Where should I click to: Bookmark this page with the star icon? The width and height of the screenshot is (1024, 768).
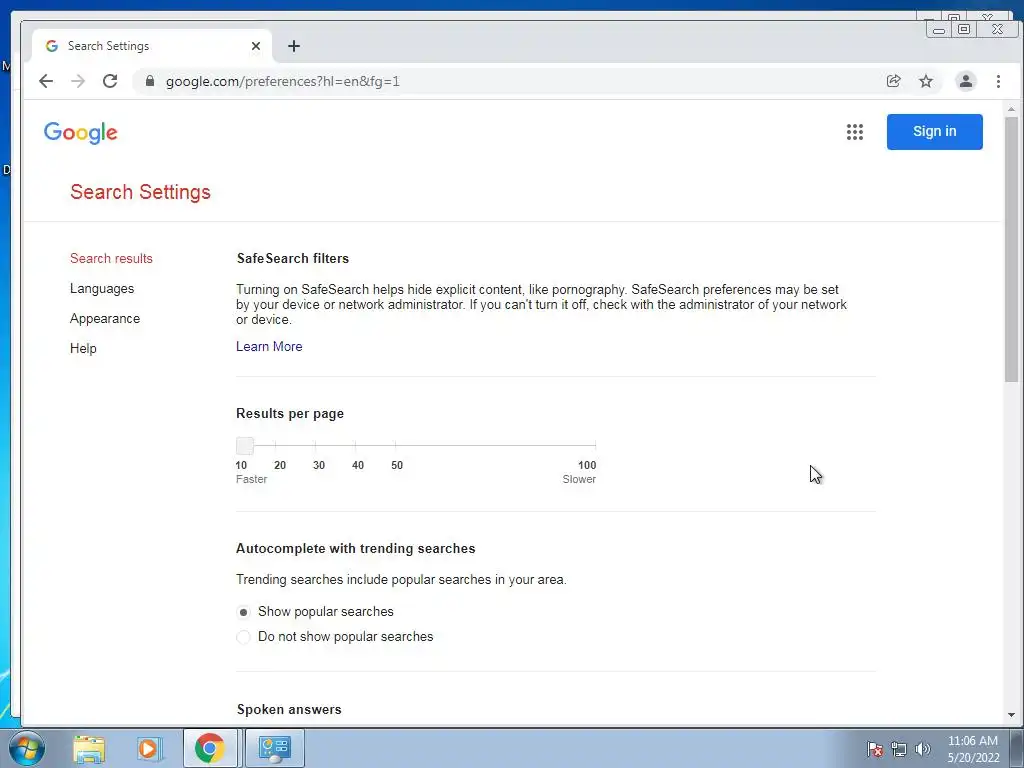pos(925,81)
